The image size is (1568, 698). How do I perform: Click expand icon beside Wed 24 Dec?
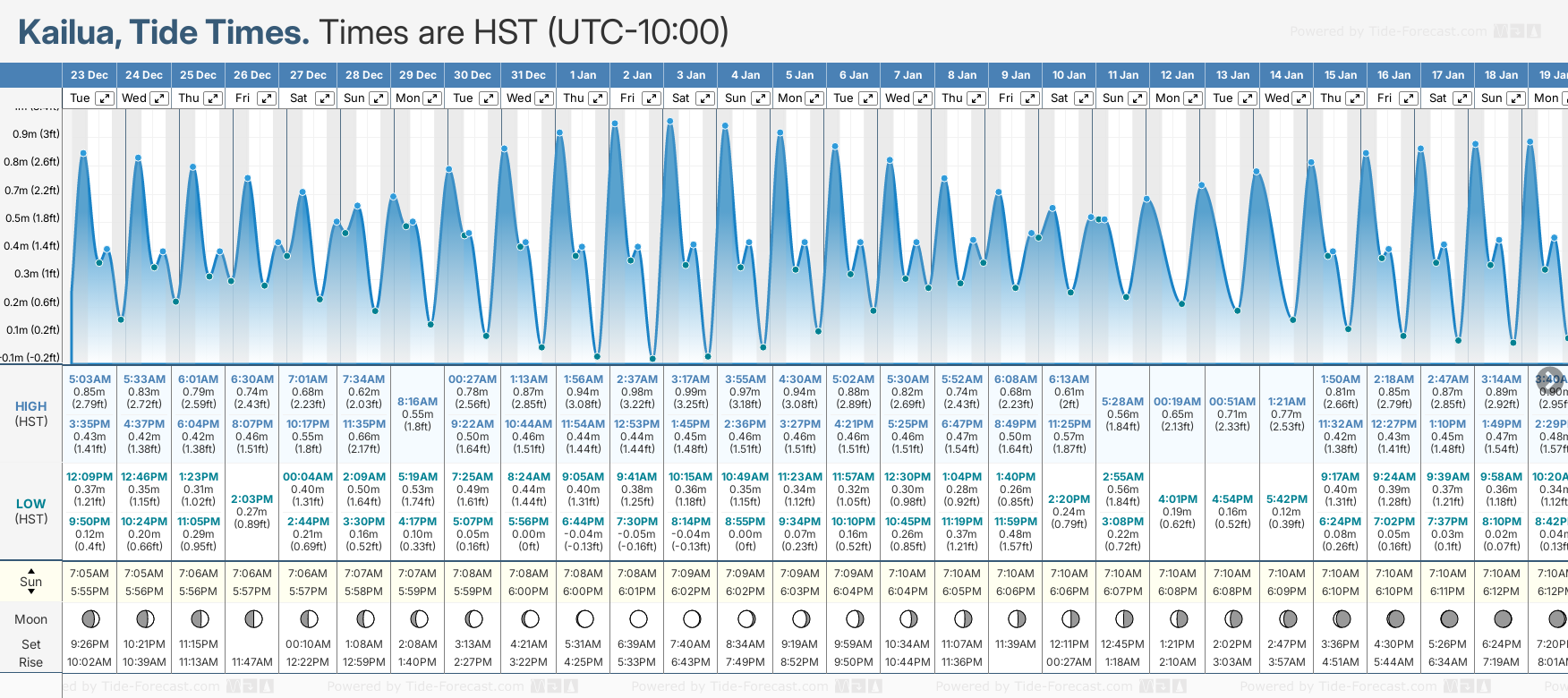pyautogui.click(x=158, y=98)
